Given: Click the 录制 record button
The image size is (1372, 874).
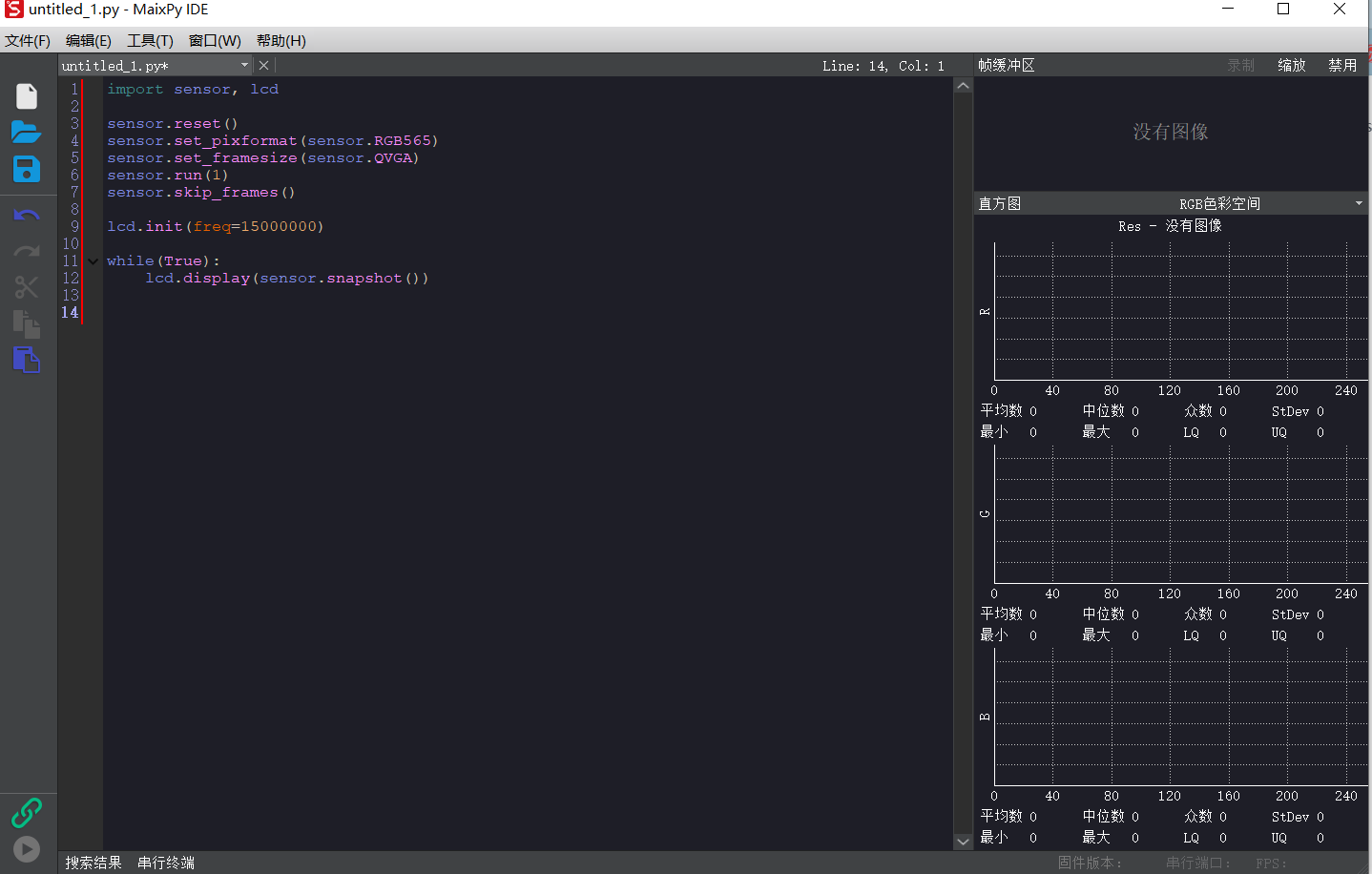Looking at the screenshot, I should pos(1241,66).
